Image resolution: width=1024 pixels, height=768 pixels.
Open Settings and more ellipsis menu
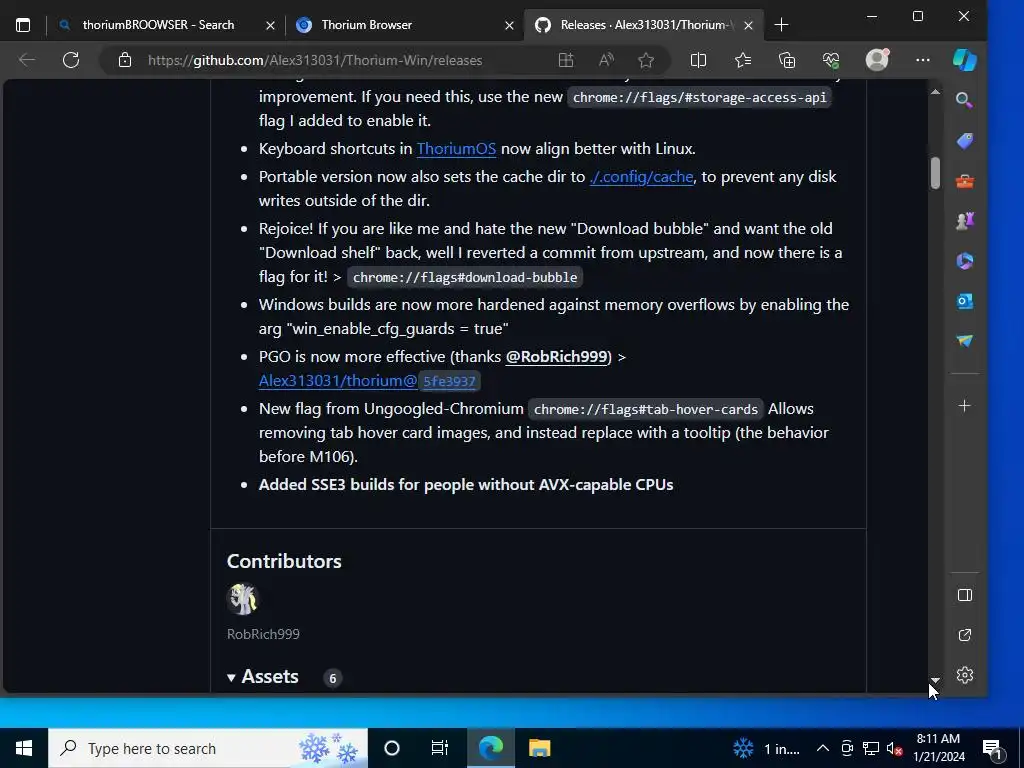(x=922, y=60)
